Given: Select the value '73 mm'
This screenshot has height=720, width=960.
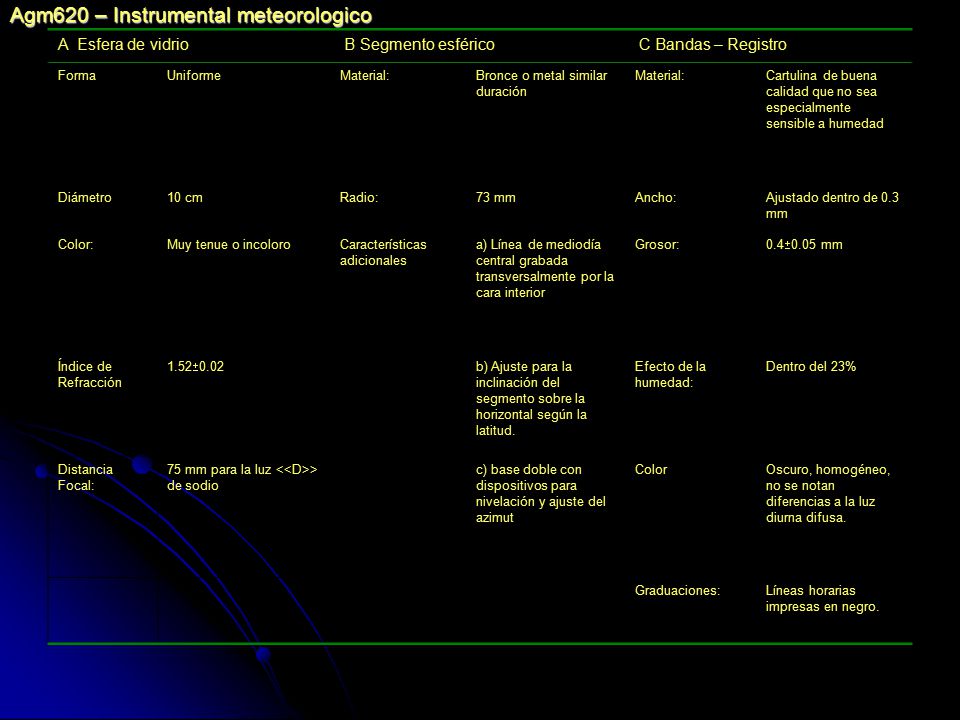Looking at the screenshot, I should [495, 197].
